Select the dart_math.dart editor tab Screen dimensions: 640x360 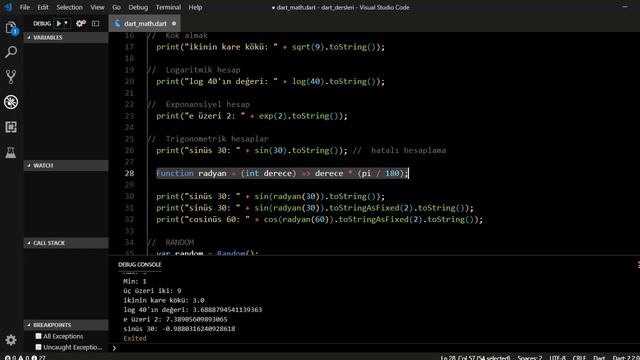[x=145, y=24]
